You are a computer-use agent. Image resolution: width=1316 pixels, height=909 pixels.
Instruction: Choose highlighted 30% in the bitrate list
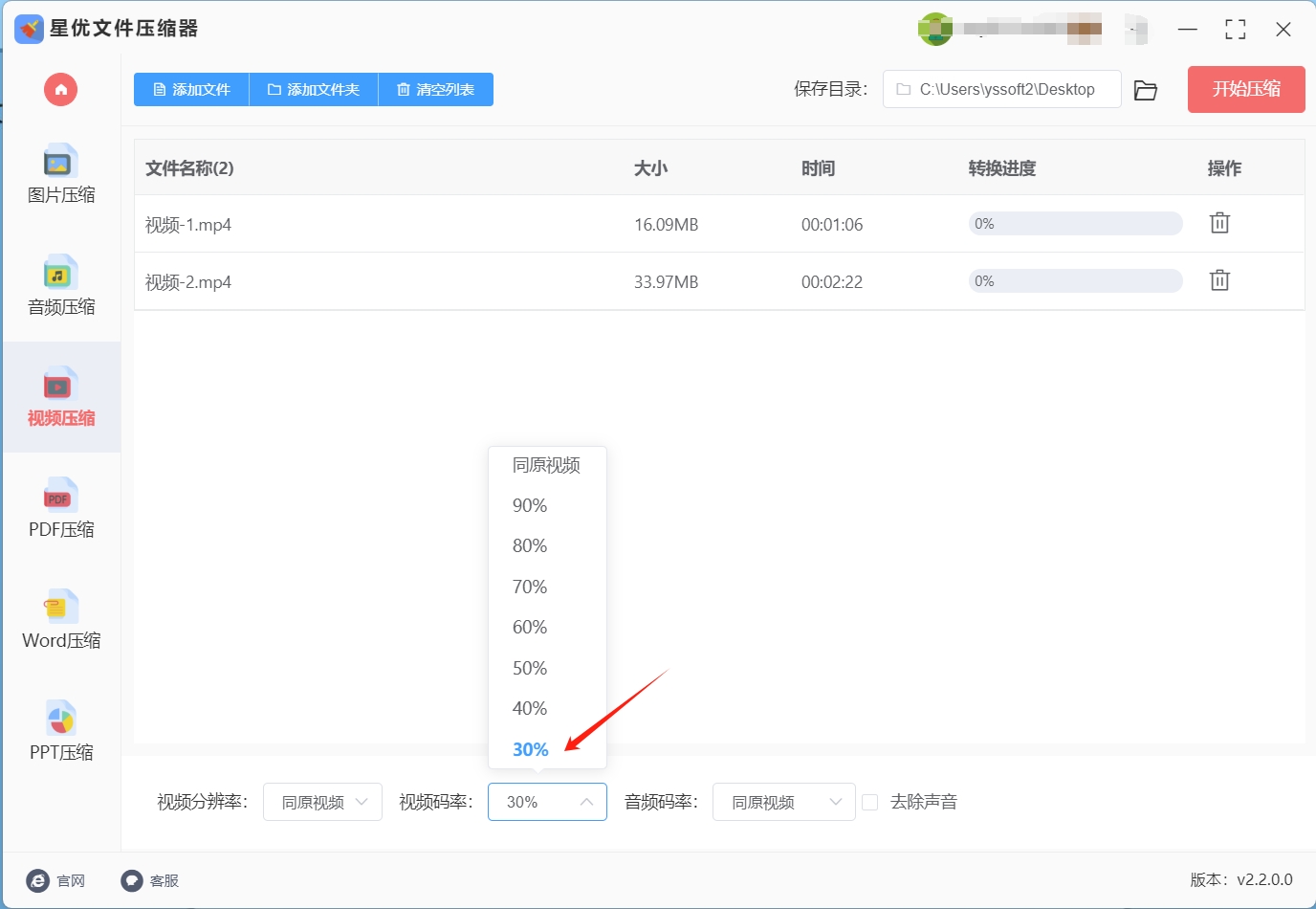click(x=547, y=749)
